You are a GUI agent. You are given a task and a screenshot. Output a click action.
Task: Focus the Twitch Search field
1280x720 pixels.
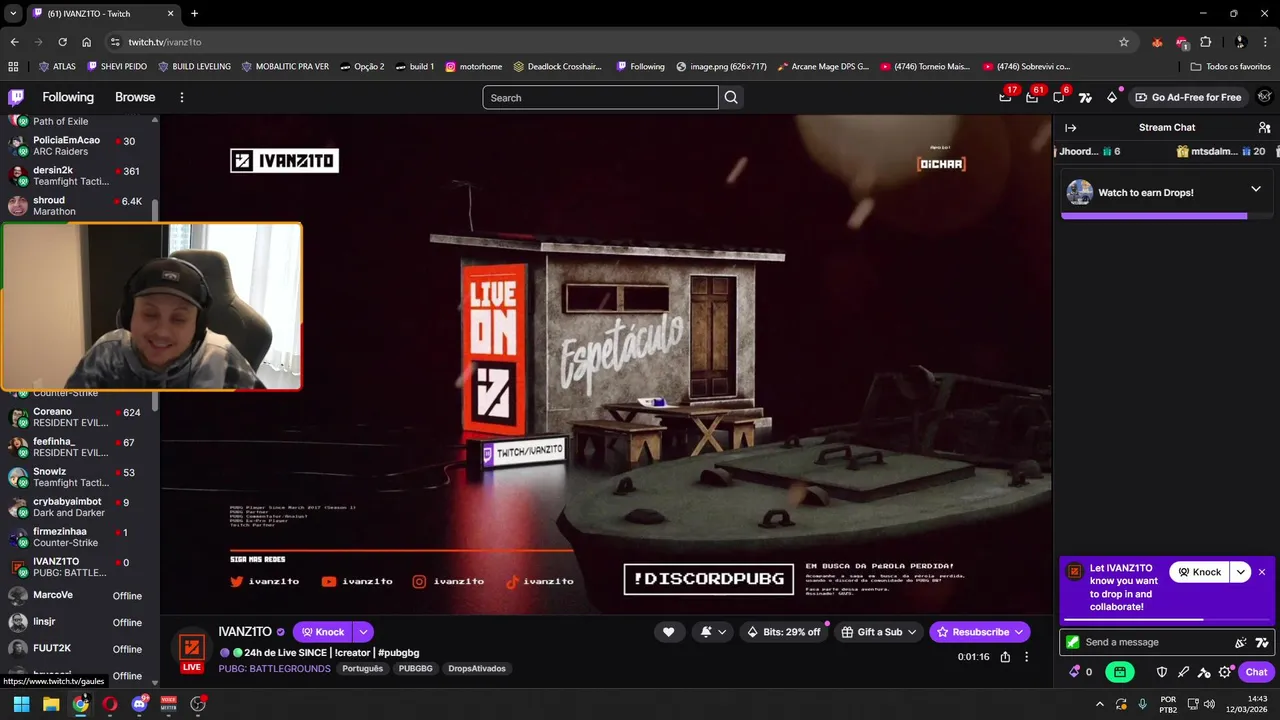[x=600, y=97]
